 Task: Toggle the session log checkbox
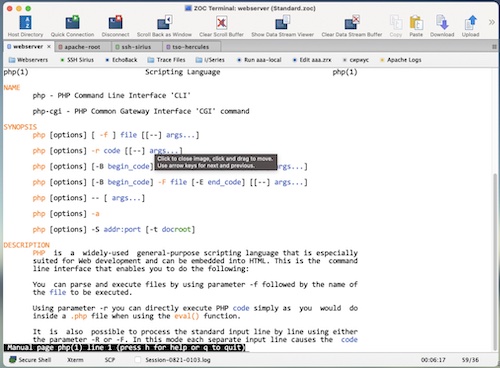137,360
